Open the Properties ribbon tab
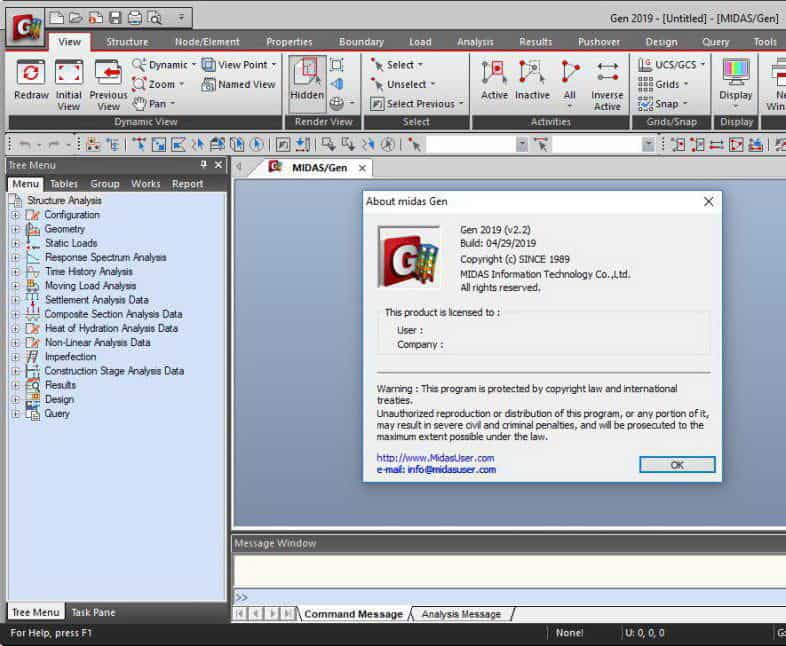The width and height of the screenshot is (786, 646). pyautogui.click(x=289, y=42)
